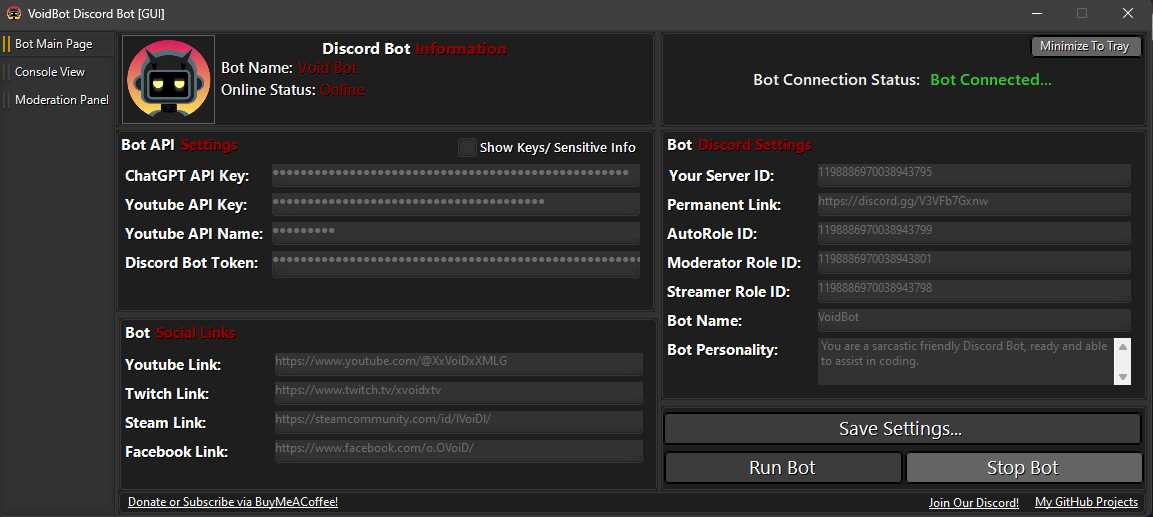The height and width of the screenshot is (517, 1153).
Task: Click the AutoRole ID field
Action: pos(974,232)
